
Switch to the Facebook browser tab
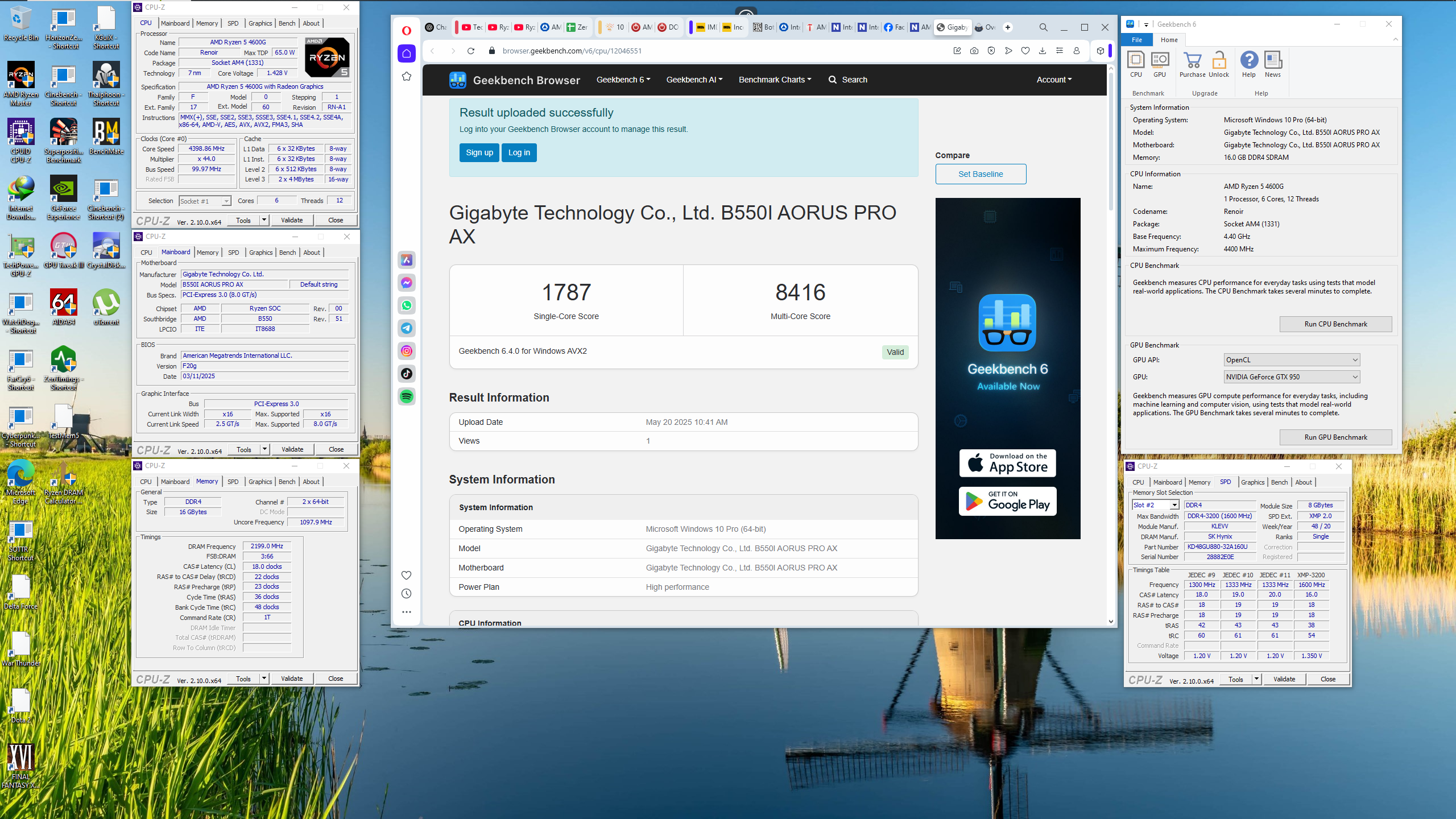click(x=894, y=27)
